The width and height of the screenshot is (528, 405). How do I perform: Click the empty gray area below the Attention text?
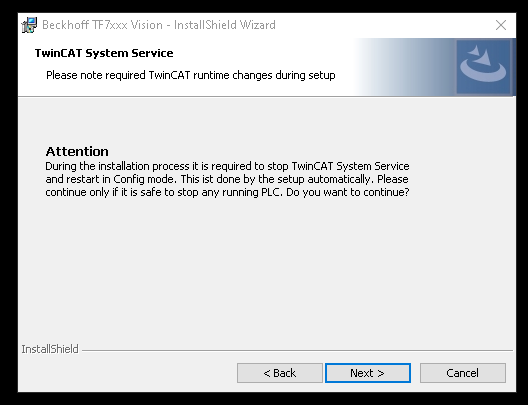click(266, 269)
